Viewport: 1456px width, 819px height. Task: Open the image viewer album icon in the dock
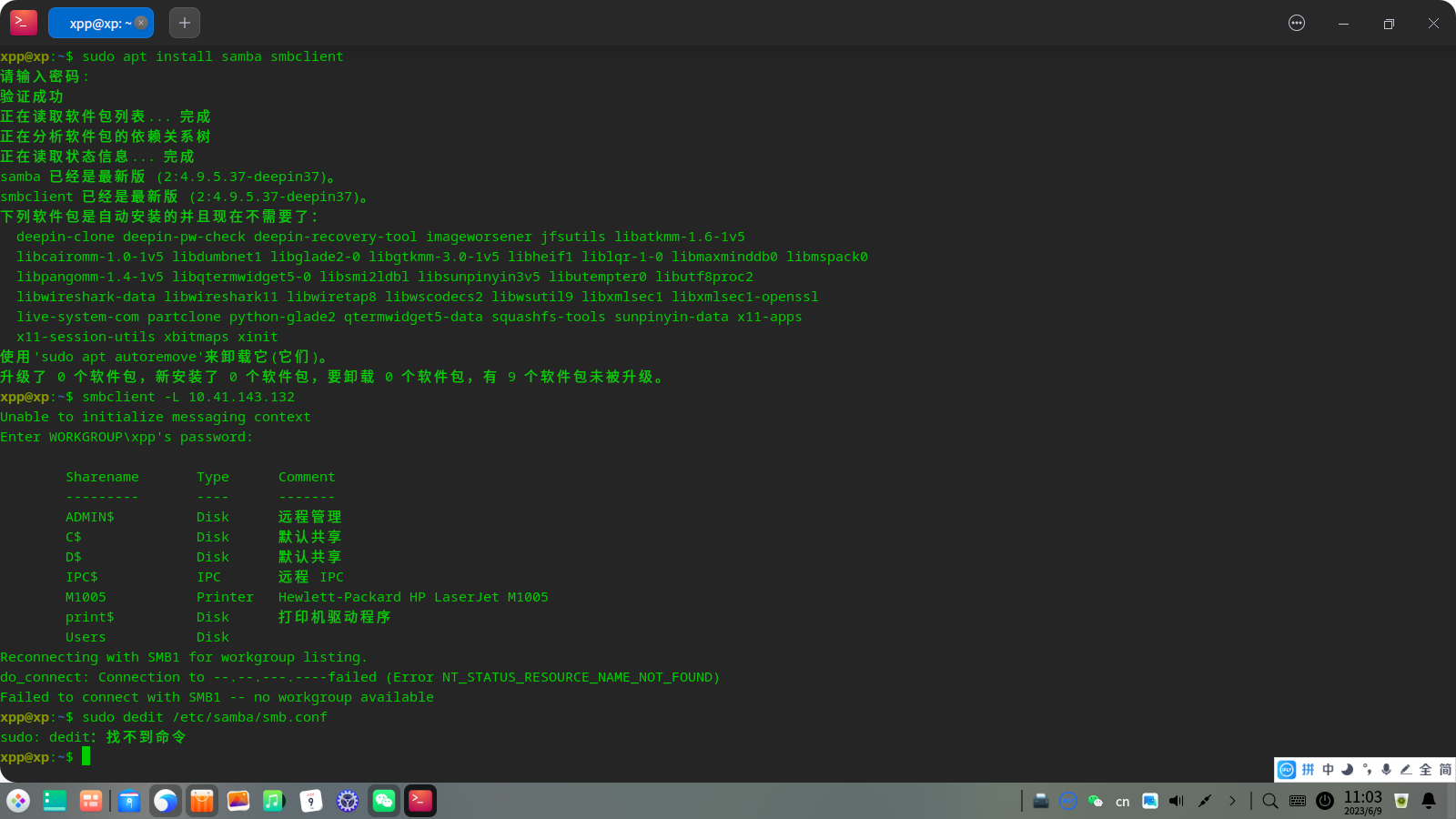[238, 801]
